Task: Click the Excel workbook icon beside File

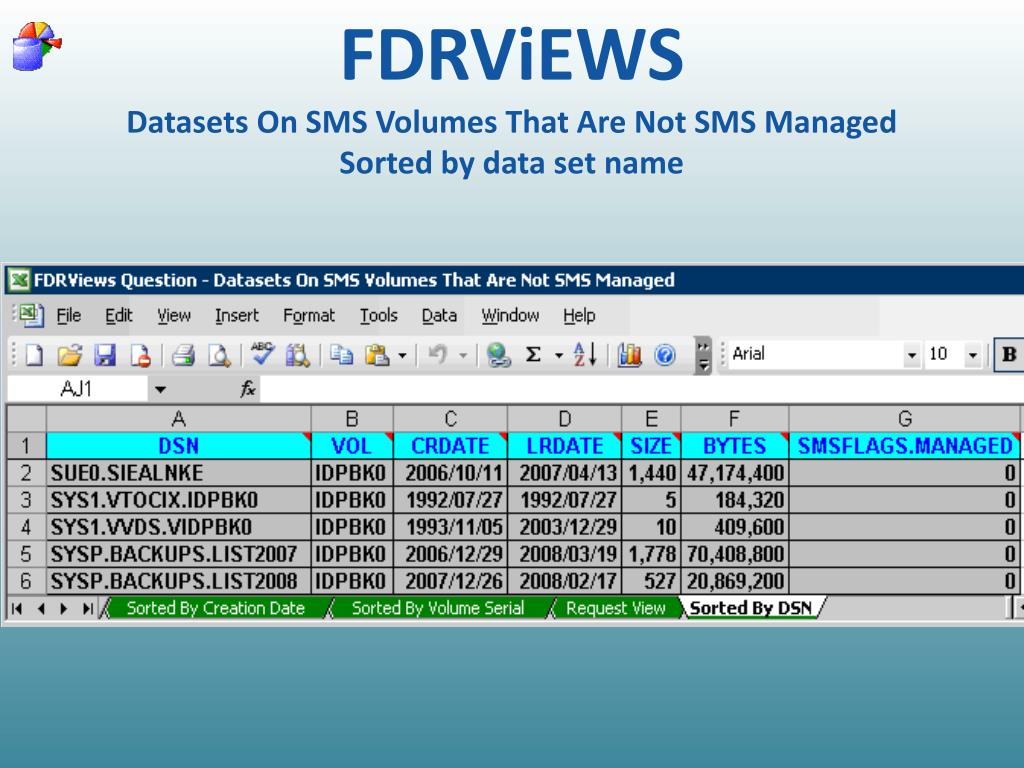Action: click(31, 315)
